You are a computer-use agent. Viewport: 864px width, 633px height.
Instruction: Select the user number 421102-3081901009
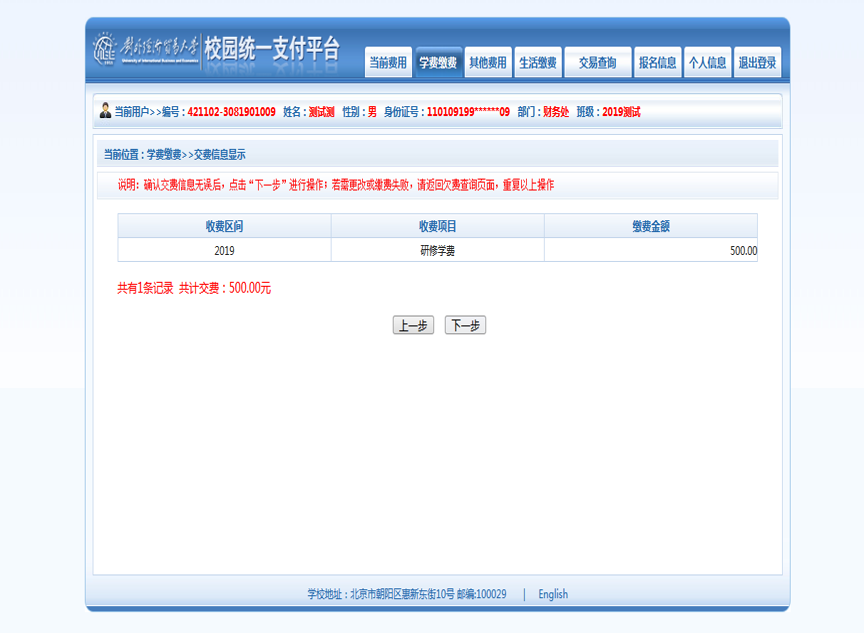click(231, 112)
